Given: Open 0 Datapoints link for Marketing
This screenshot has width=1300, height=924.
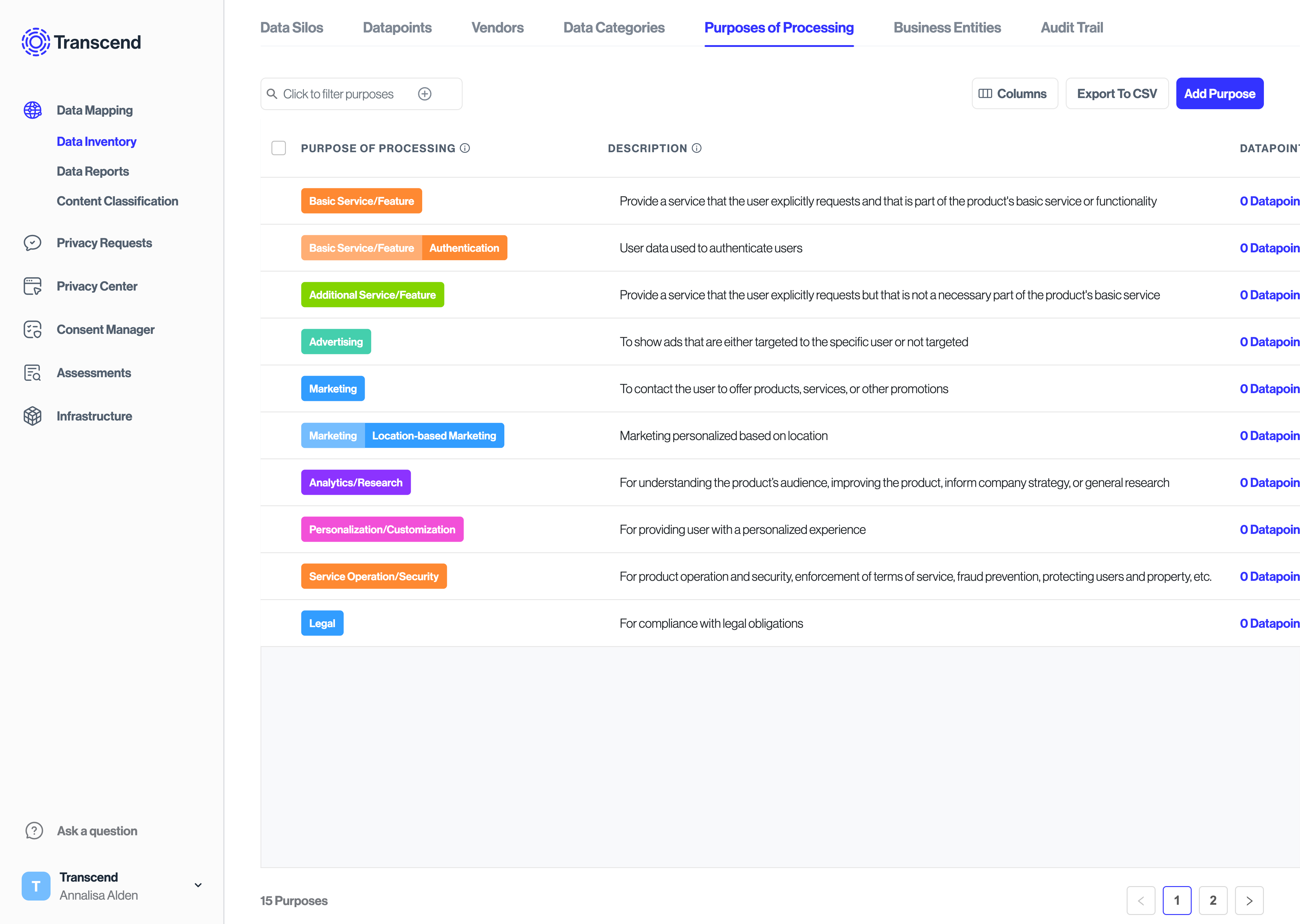Looking at the screenshot, I should pos(1269,389).
